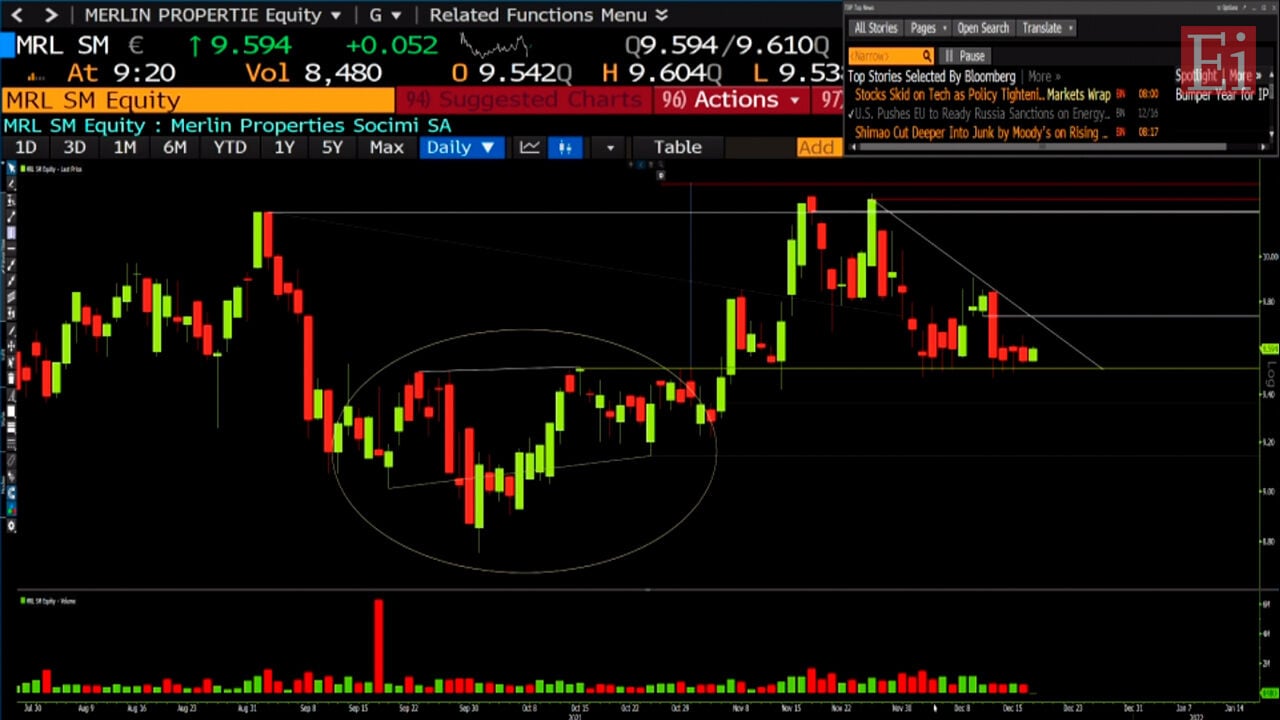
Task: Switch to candlestick chart type
Action: coord(565,147)
